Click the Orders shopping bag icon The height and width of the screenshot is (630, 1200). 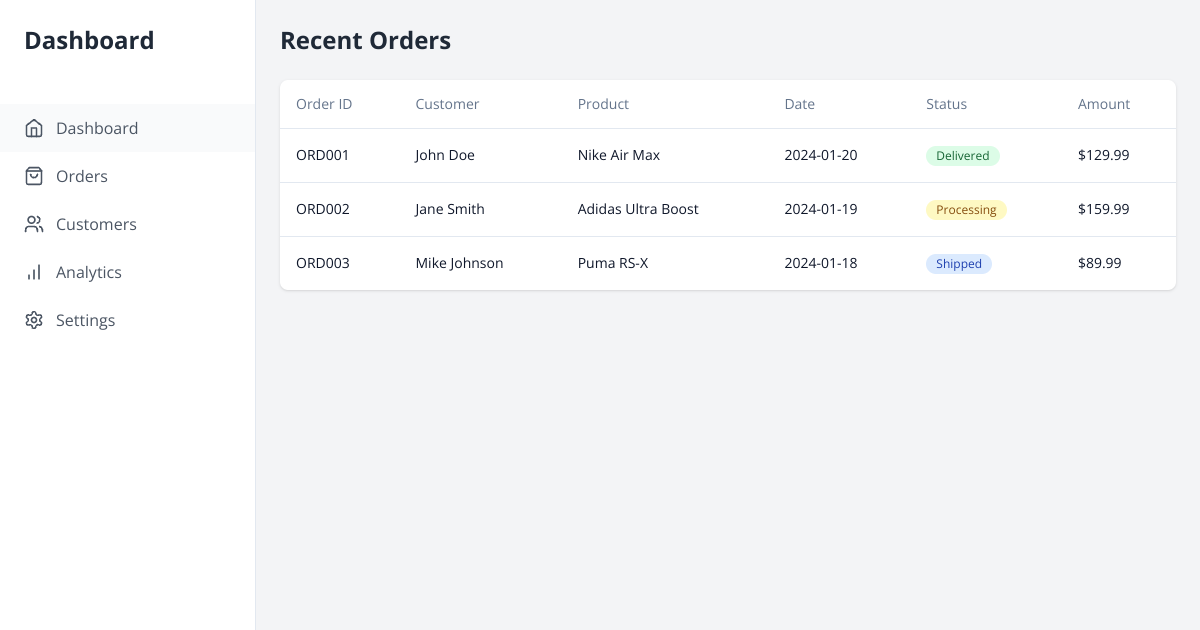pyautogui.click(x=34, y=176)
